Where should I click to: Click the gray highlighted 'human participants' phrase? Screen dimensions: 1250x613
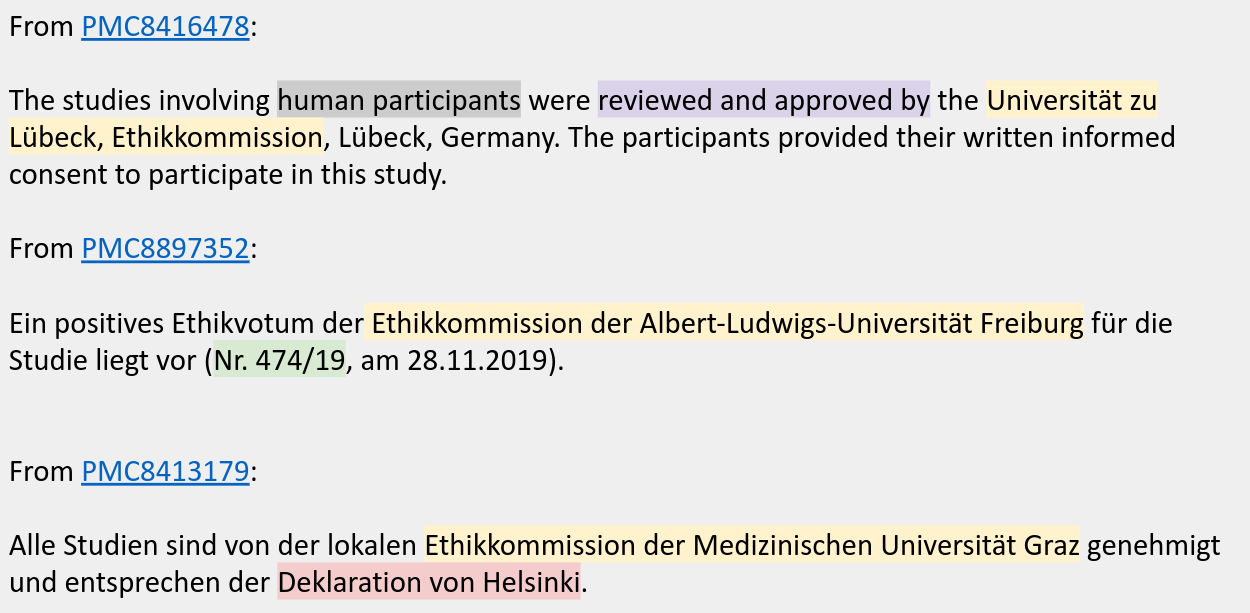coord(399,100)
